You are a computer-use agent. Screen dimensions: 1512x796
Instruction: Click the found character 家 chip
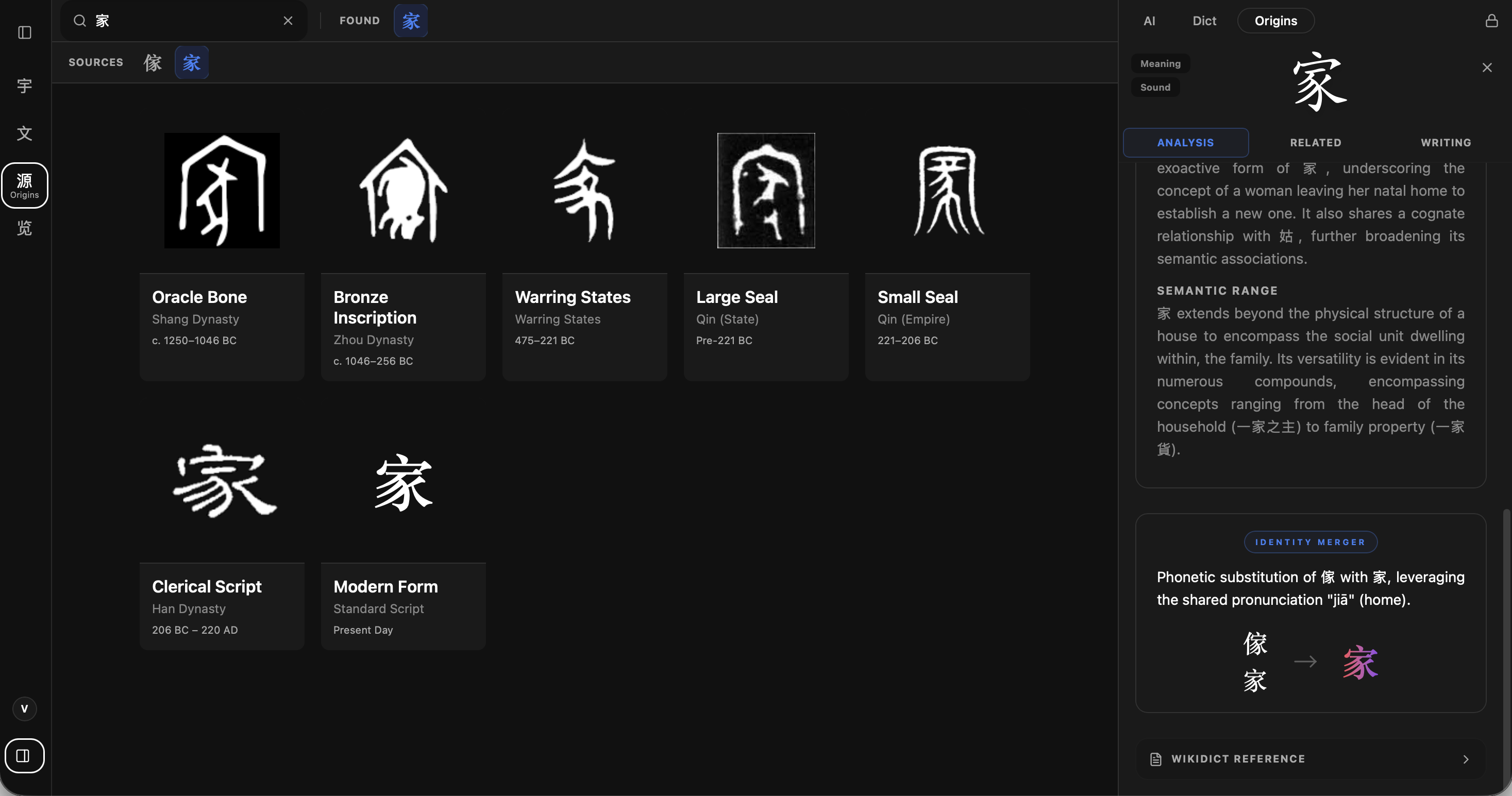coord(410,21)
